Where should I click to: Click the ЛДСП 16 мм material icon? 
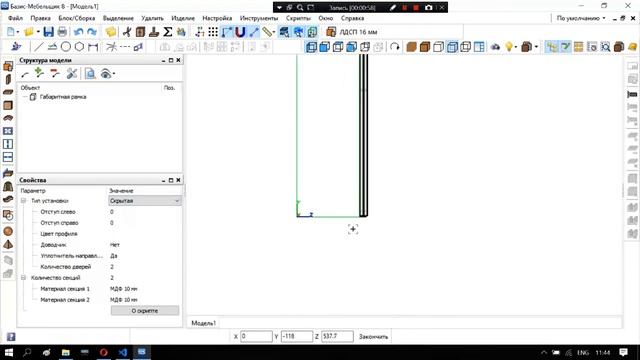click(331, 32)
